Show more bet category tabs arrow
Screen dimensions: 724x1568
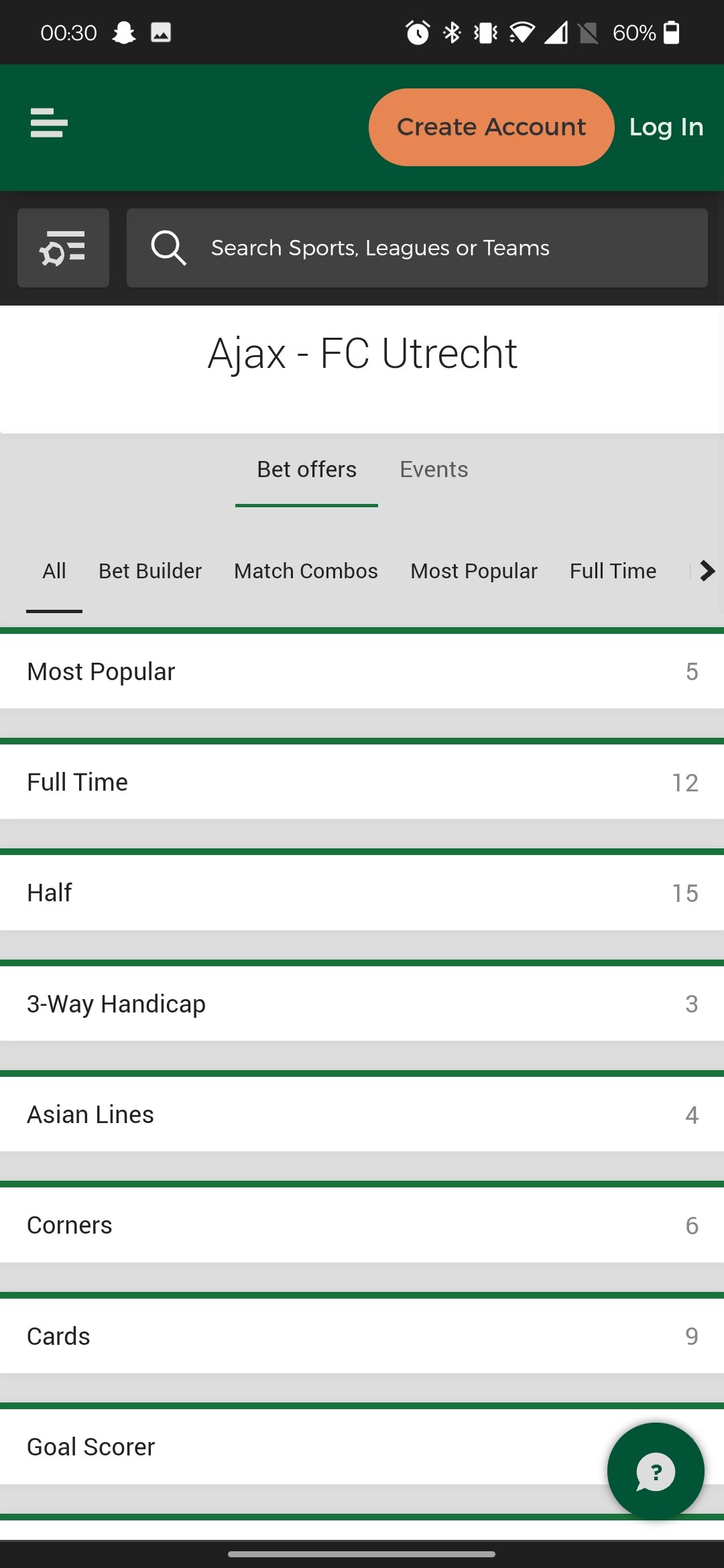pyautogui.click(x=707, y=571)
